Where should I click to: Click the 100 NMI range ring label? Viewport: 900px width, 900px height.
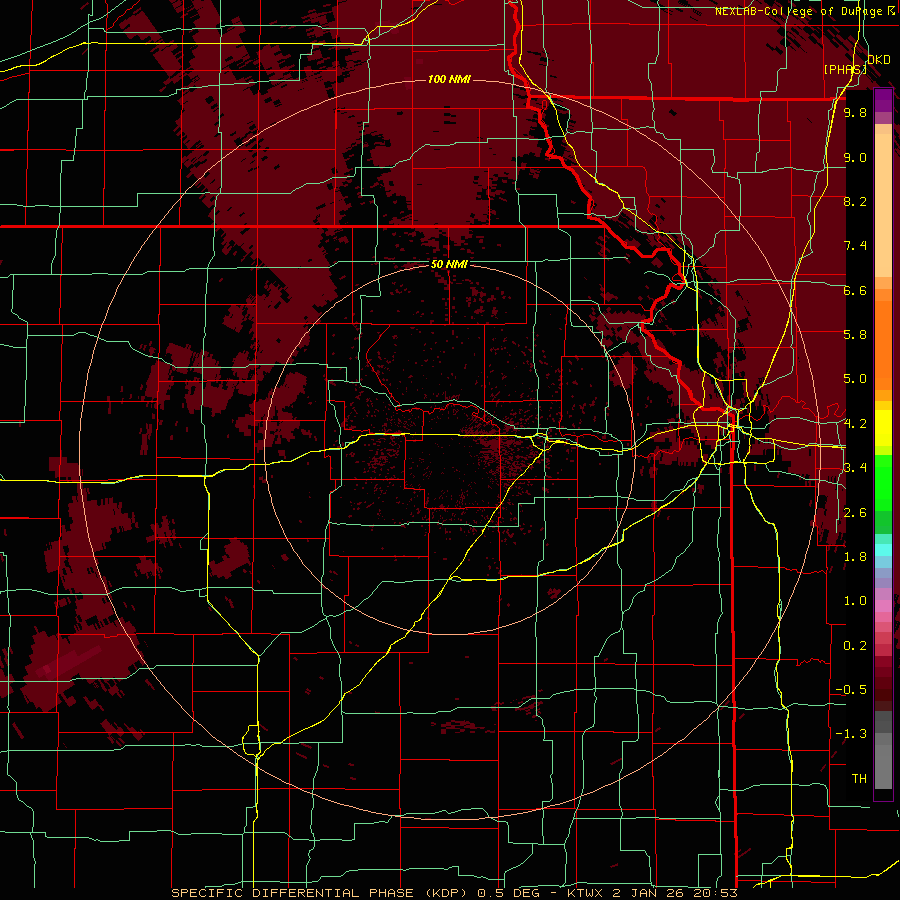coord(449,79)
